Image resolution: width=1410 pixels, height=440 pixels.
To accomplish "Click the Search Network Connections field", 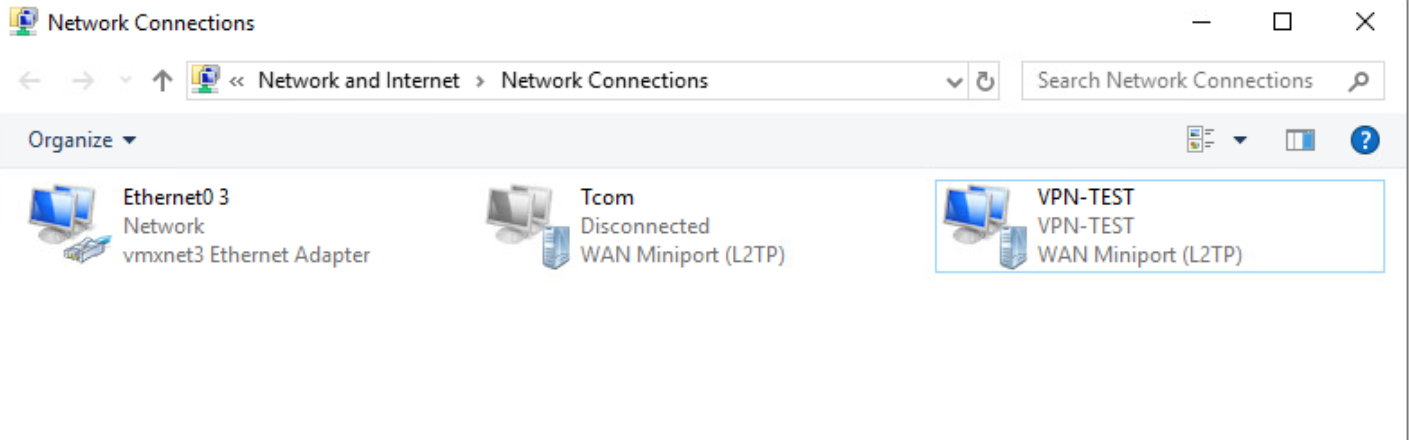I will click(x=1203, y=81).
